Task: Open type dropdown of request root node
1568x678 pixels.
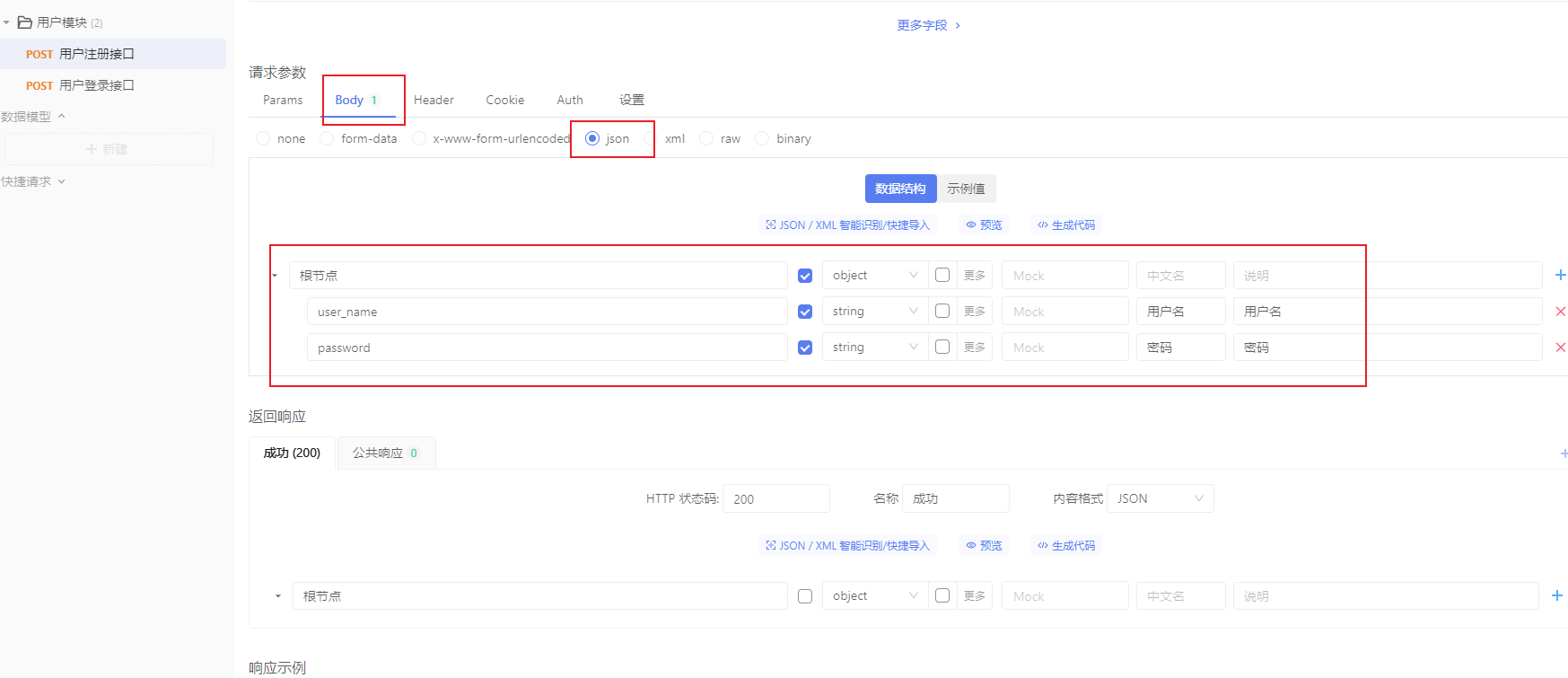Action: [x=874, y=275]
